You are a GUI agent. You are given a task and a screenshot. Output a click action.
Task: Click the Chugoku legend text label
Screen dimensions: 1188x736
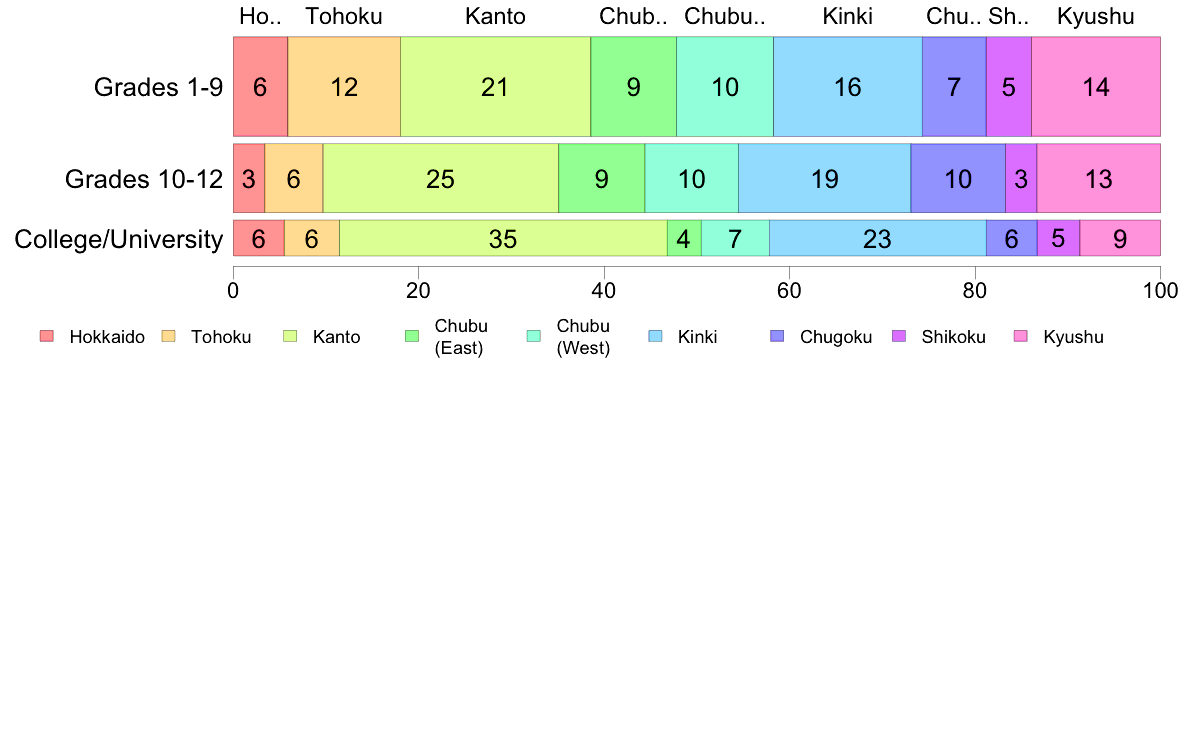(x=836, y=337)
